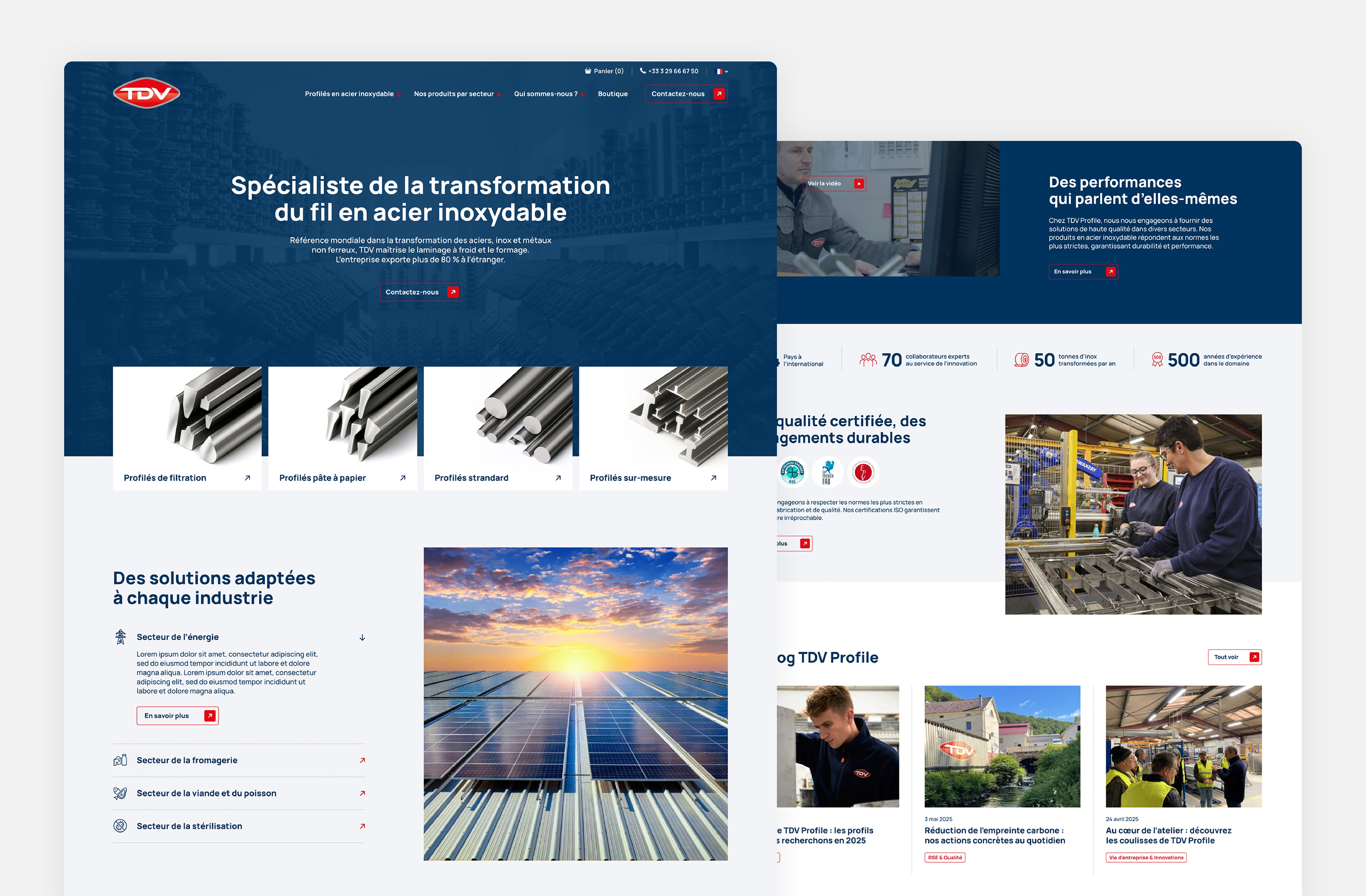Screen dimensions: 1366x896
Task: Click the heading Des solutions adaptées à chaque industrie
Action: pyautogui.click(x=214, y=588)
